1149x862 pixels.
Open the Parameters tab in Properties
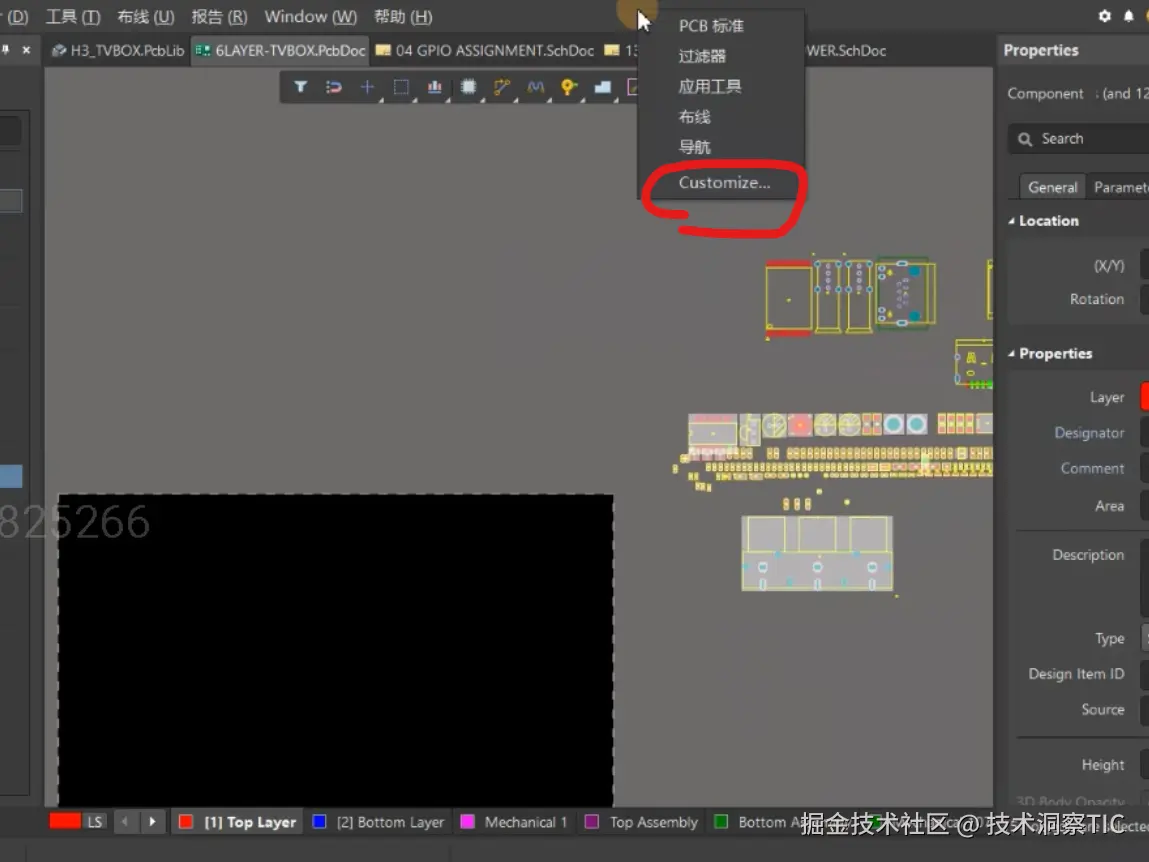[x=1119, y=187]
